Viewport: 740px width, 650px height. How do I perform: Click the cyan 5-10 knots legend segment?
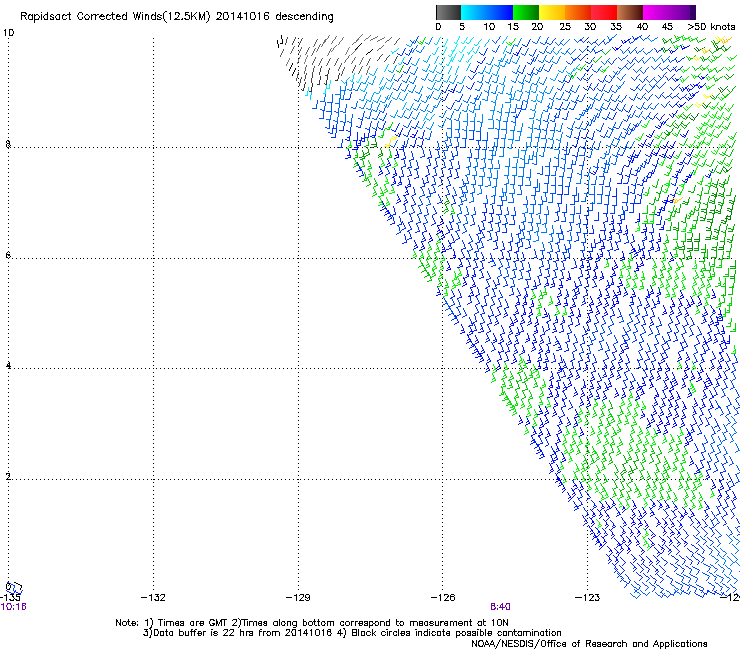point(474,12)
